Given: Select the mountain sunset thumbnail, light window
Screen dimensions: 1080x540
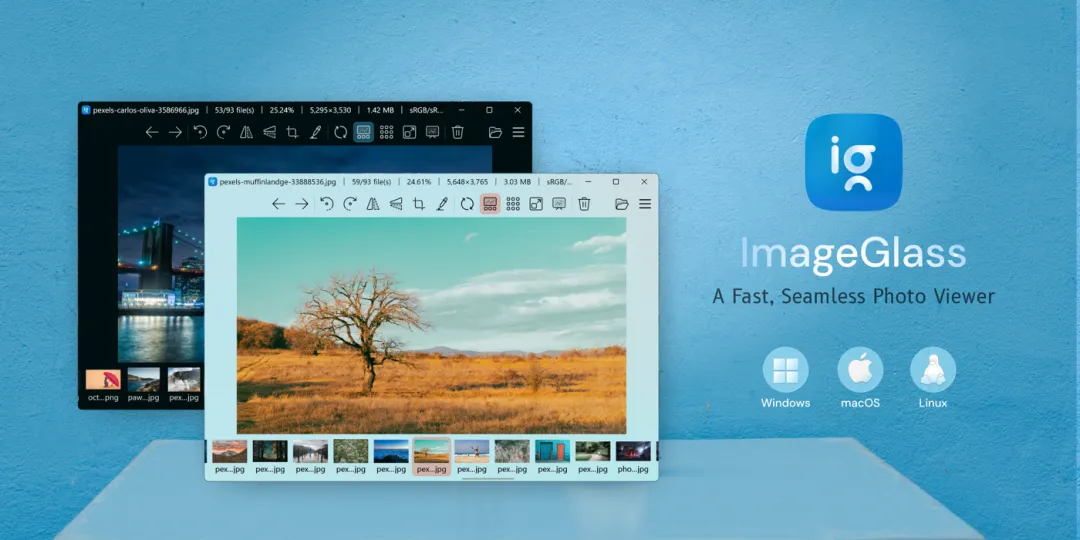Looking at the screenshot, I should coord(229,457).
